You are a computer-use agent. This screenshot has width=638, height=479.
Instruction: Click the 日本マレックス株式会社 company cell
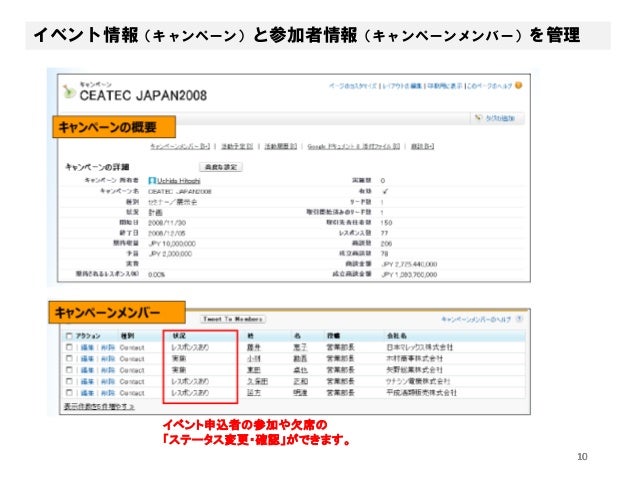tap(419, 347)
